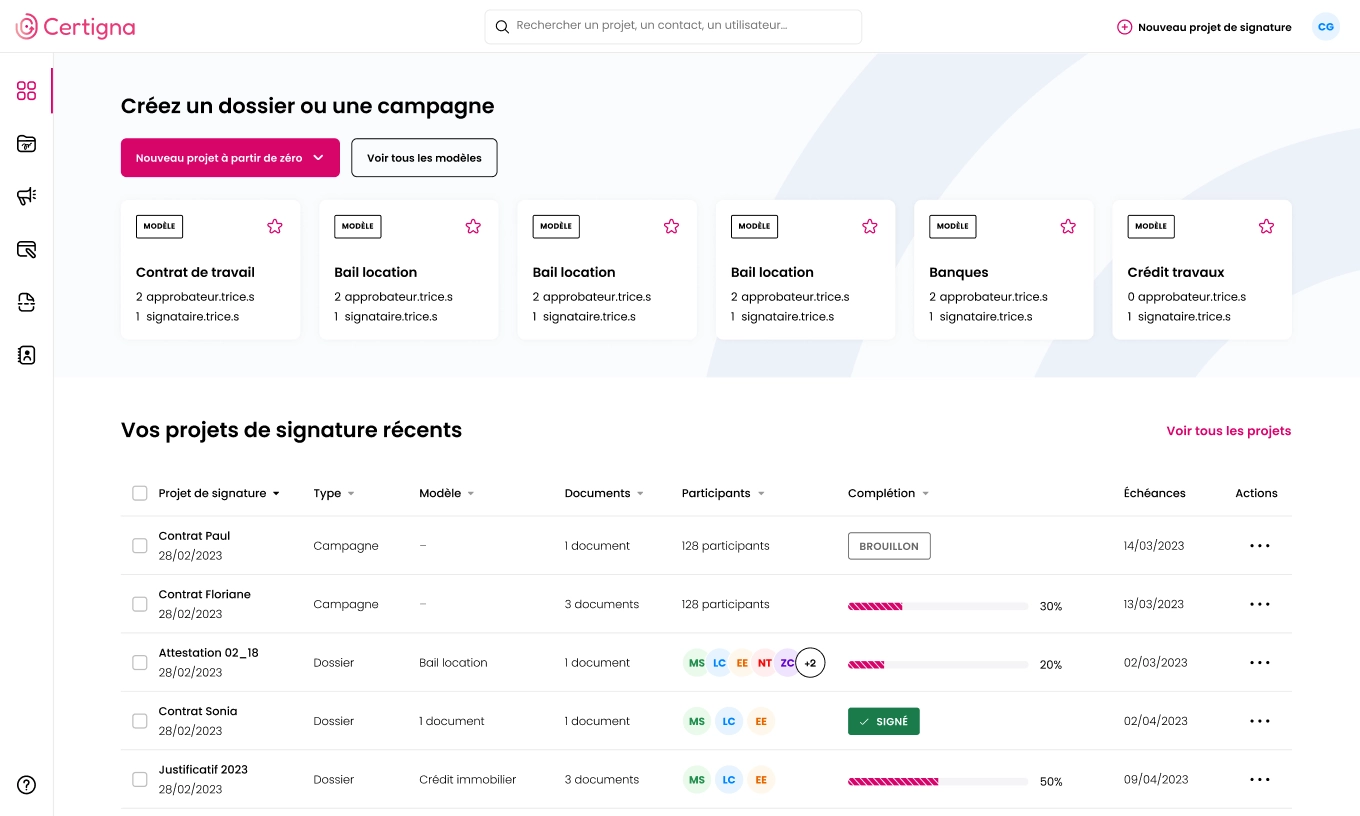The height and width of the screenshot is (816, 1360).
Task: Click the 50% progress bar for Justificatif 2023
Action: [x=938, y=781]
